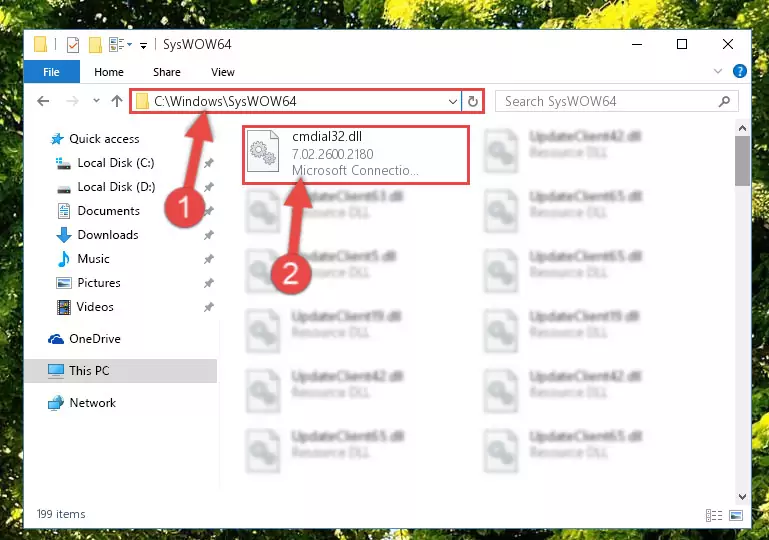769x540 pixels.
Task: Minimize the SysWOW64 window
Action: click(637, 44)
